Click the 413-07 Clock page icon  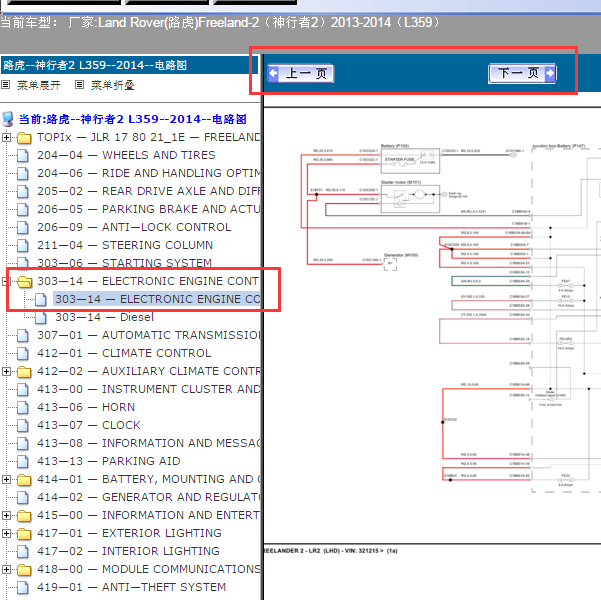(23, 426)
